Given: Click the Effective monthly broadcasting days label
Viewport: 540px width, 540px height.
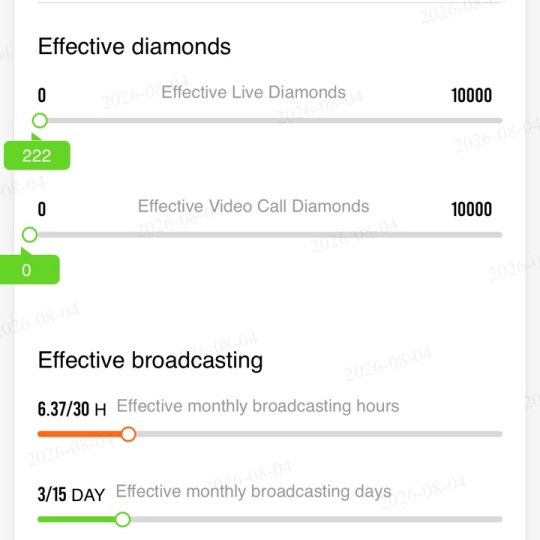Looking at the screenshot, I should (x=253, y=491).
